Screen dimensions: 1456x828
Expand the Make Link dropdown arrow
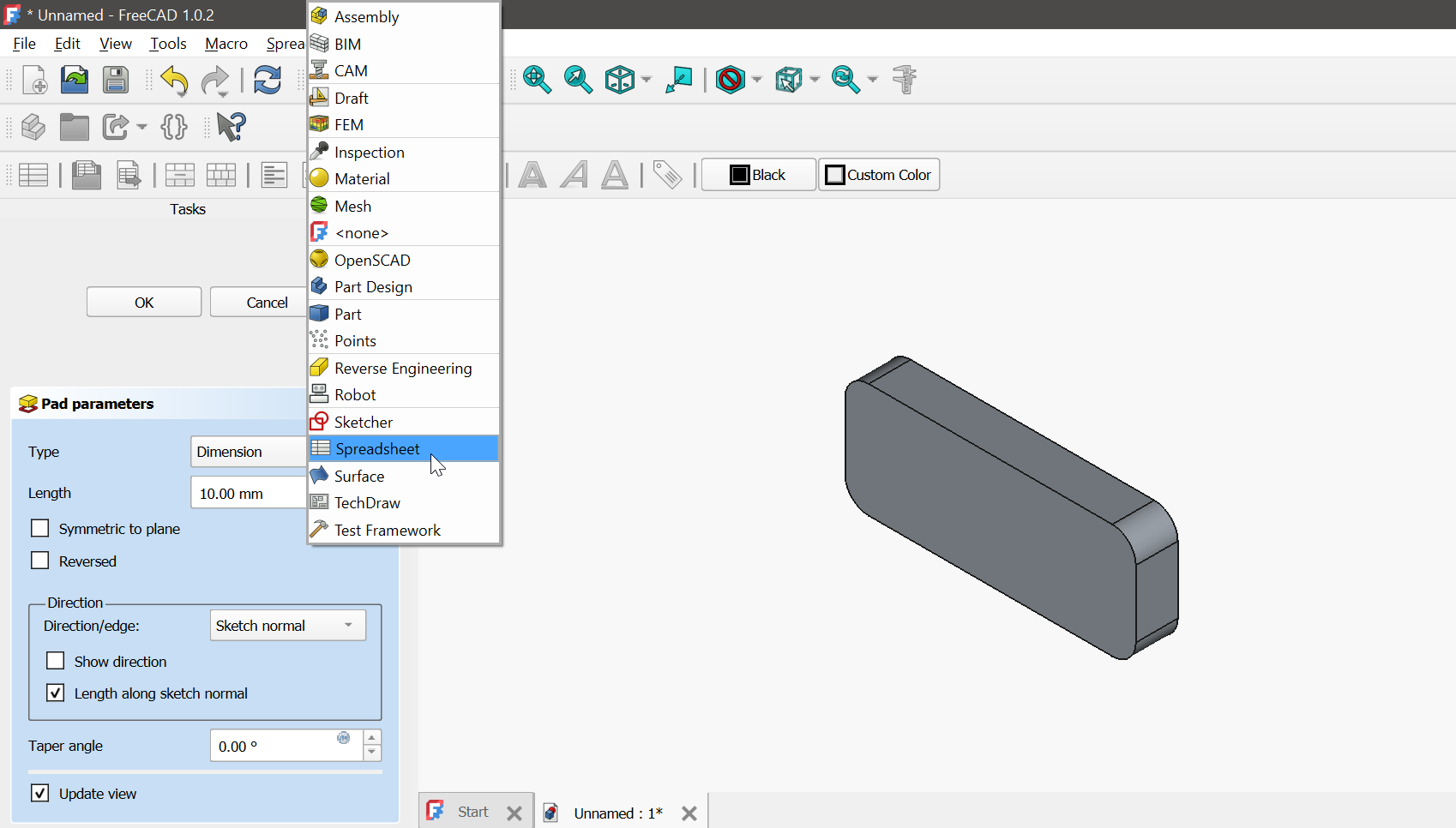[x=142, y=127]
